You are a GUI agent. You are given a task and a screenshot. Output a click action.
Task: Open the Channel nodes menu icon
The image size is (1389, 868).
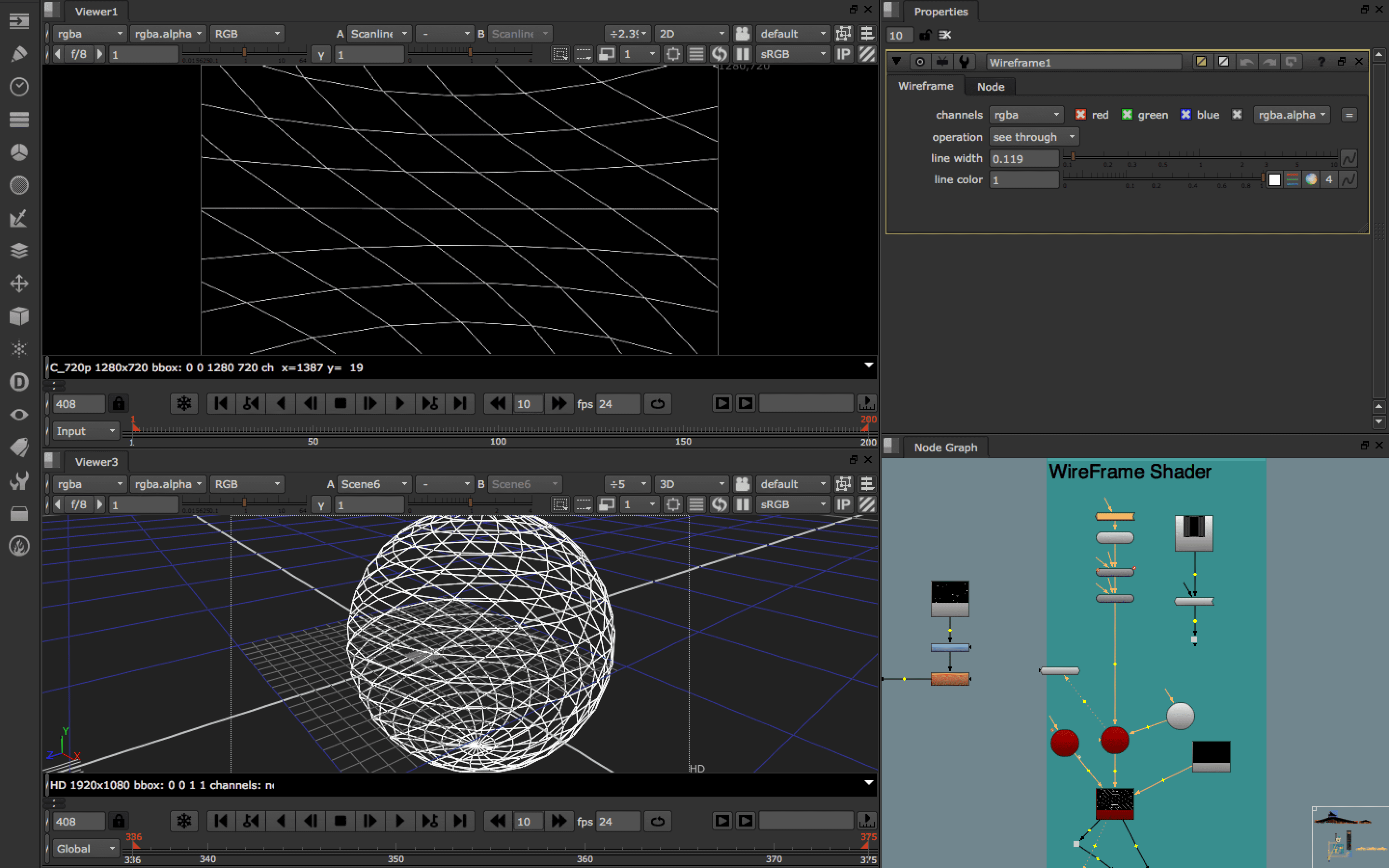pos(19,120)
